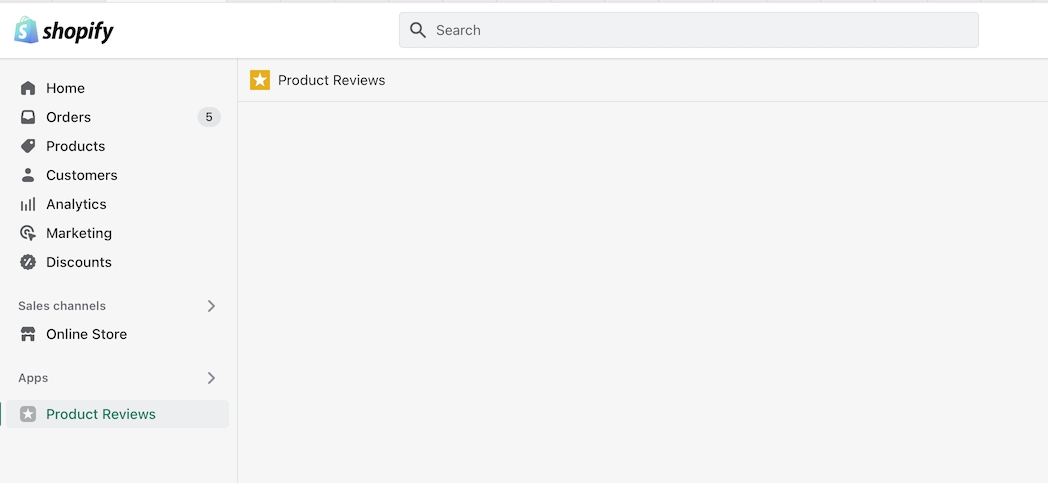Click the Orders count badge showing 5
This screenshot has height=483, width=1048.
(209, 117)
